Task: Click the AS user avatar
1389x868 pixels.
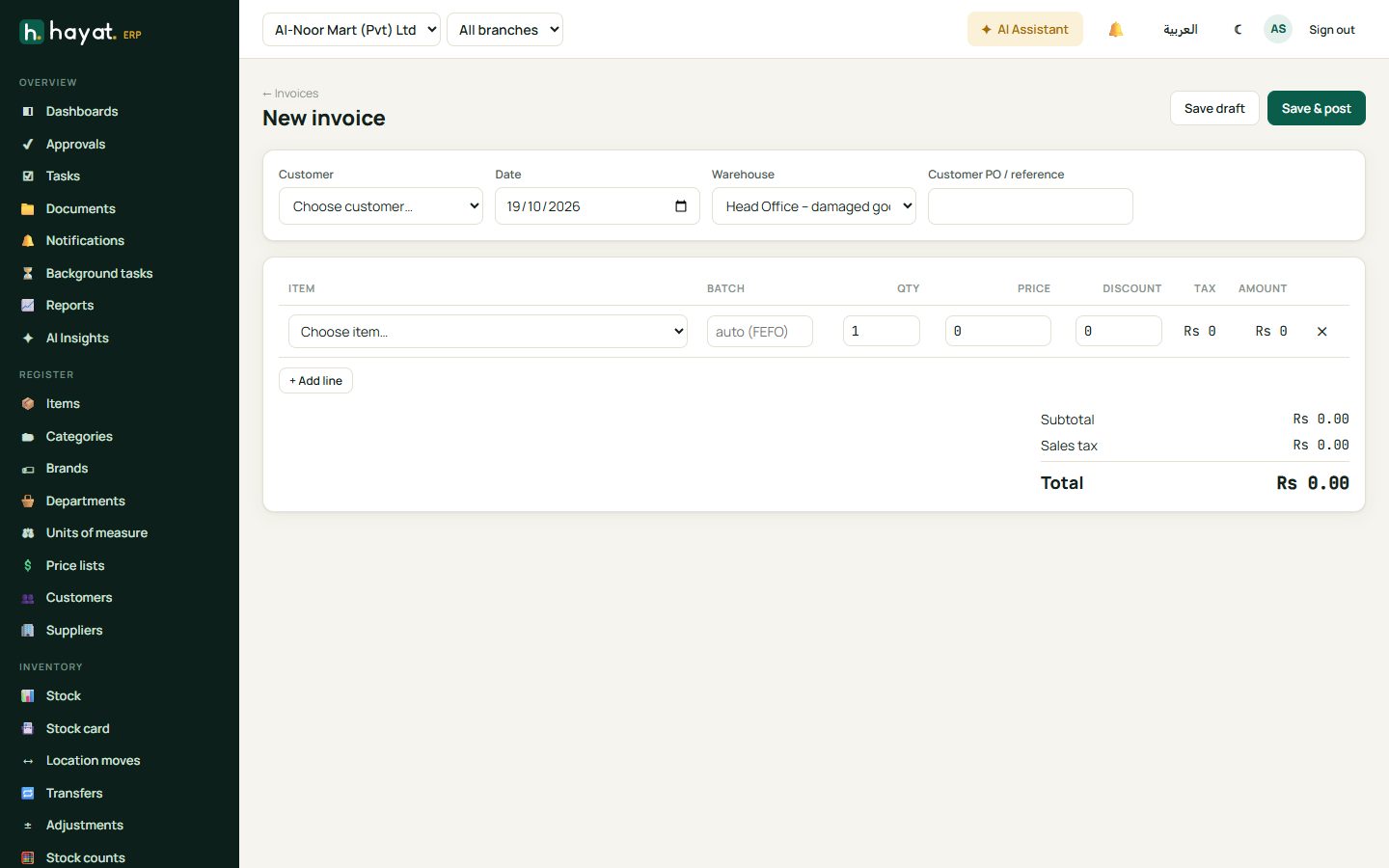Action: click(1278, 29)
